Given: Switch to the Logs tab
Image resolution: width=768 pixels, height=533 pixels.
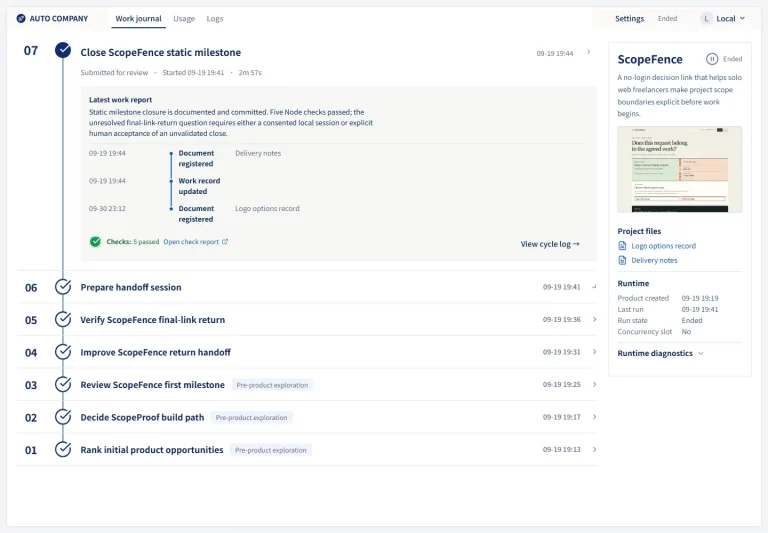Looking at the screenshot, I should coord(215,19).
